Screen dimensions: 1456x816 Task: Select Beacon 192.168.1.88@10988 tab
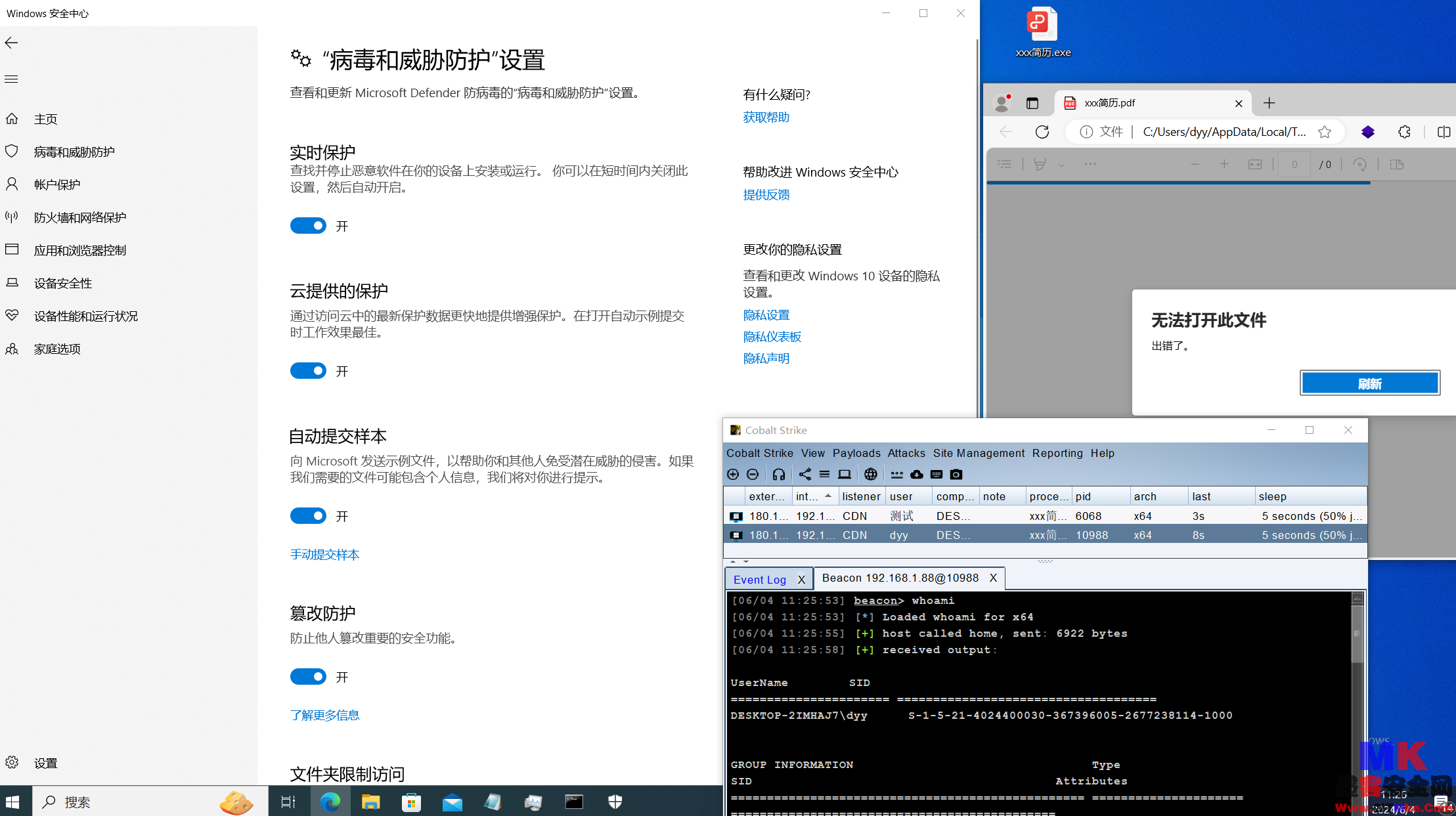click(x=900, y=578)
